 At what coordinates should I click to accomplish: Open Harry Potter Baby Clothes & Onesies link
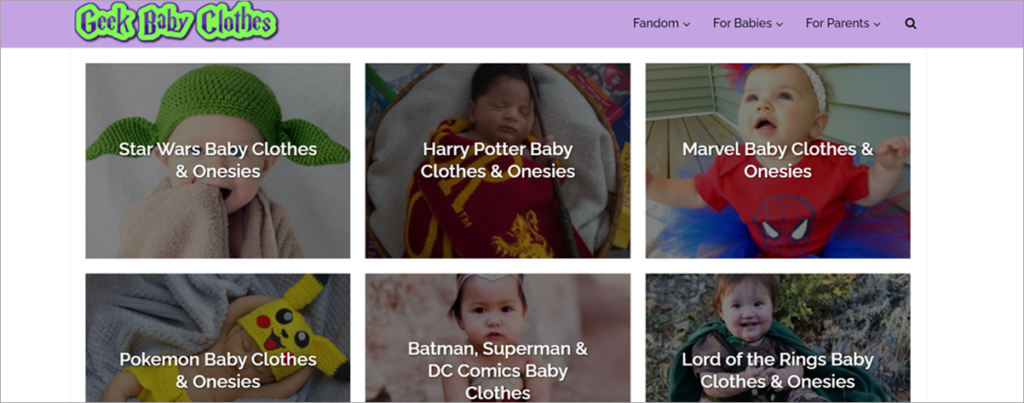tap(497, 160)
